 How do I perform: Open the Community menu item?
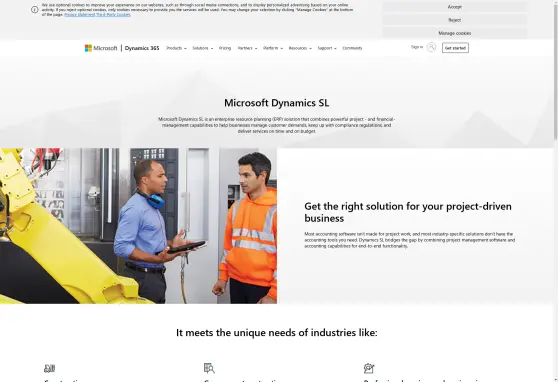coord(352,48)
